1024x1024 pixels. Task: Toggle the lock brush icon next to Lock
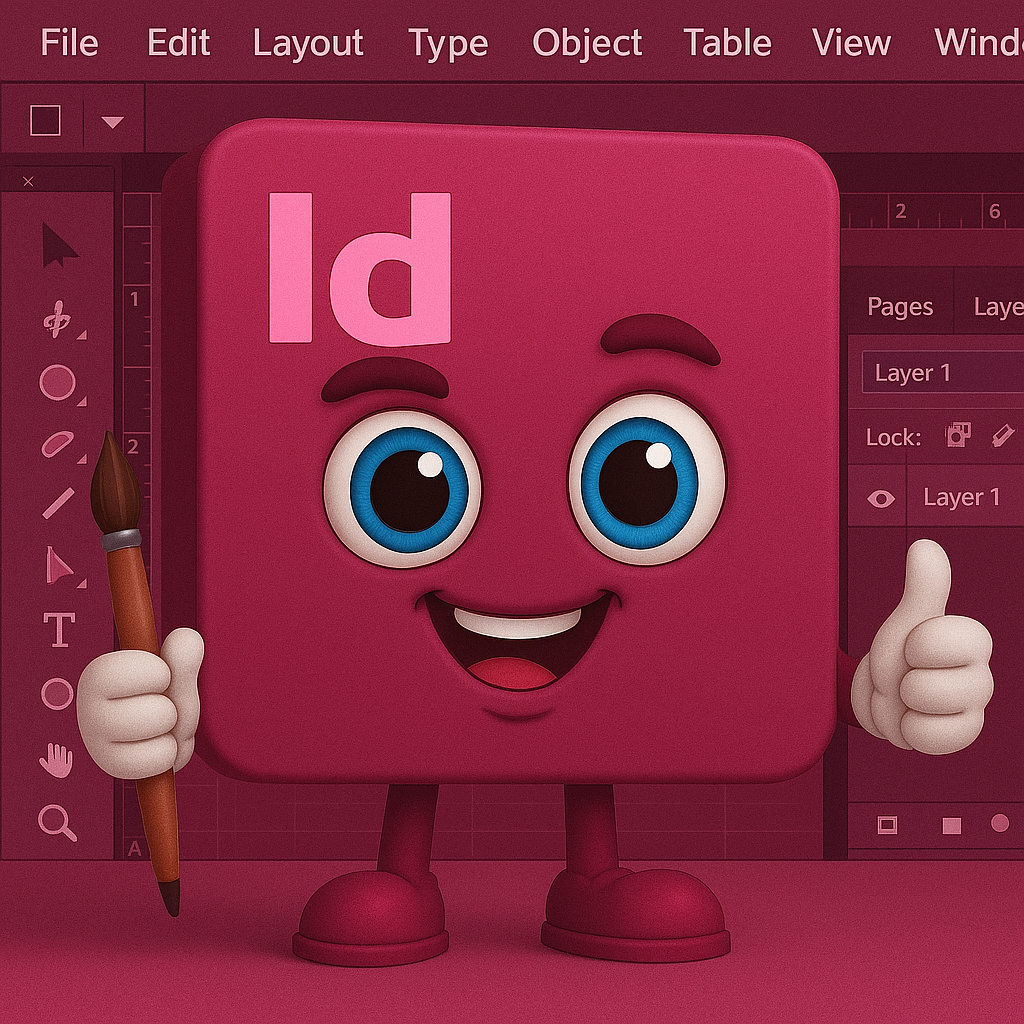1002,435
